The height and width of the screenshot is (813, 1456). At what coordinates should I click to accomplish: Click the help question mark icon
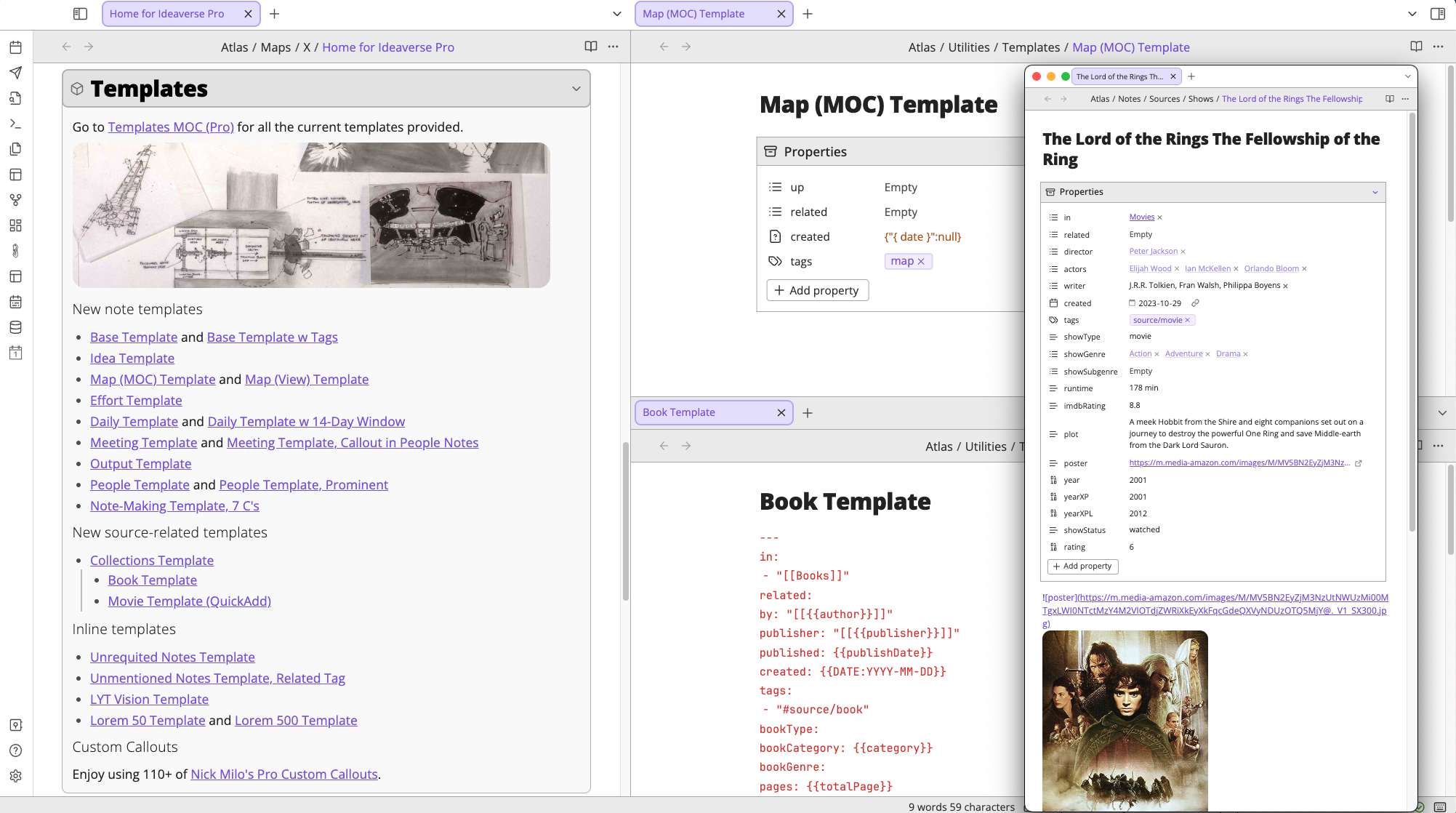[x=15, y=750]
